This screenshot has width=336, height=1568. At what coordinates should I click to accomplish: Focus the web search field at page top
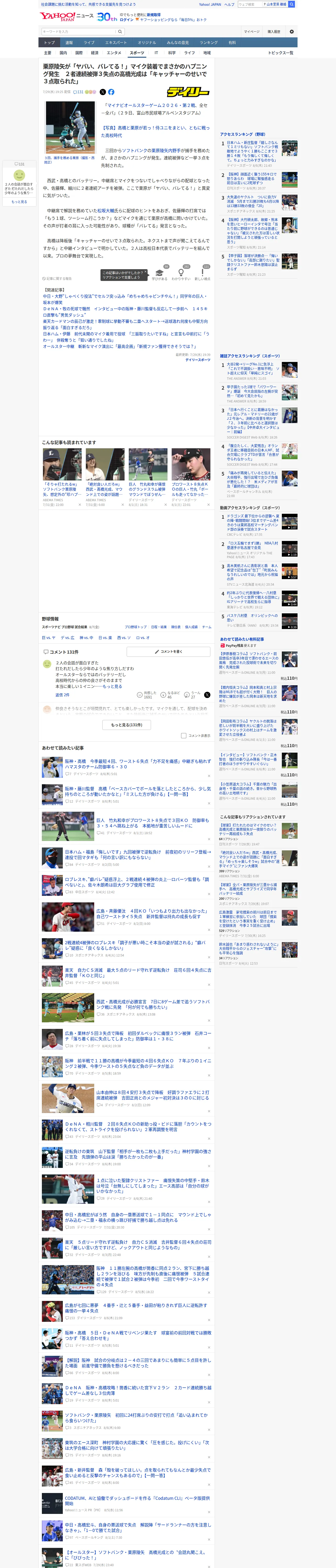[250, 4]
